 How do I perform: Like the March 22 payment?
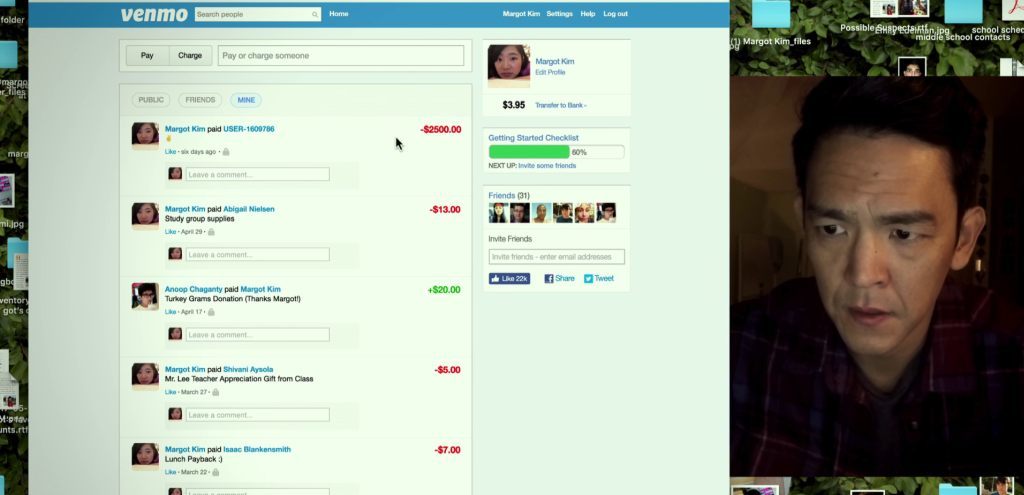click(170, 472)
